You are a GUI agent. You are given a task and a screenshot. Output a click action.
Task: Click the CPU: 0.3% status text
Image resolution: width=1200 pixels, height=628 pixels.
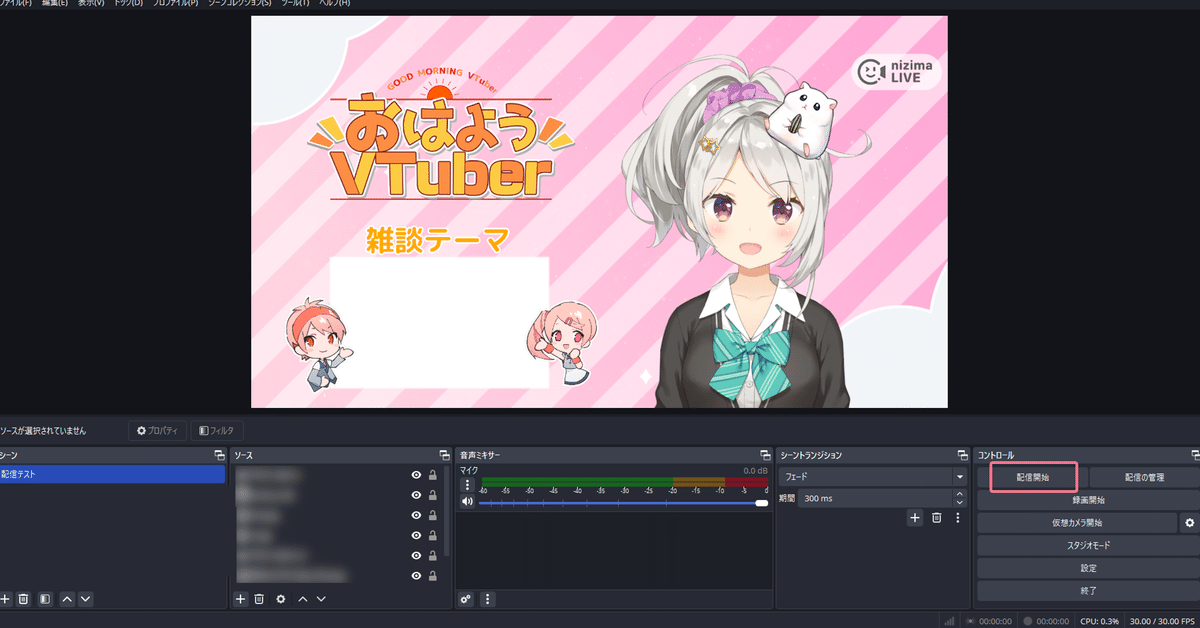tap(1099, 620)
